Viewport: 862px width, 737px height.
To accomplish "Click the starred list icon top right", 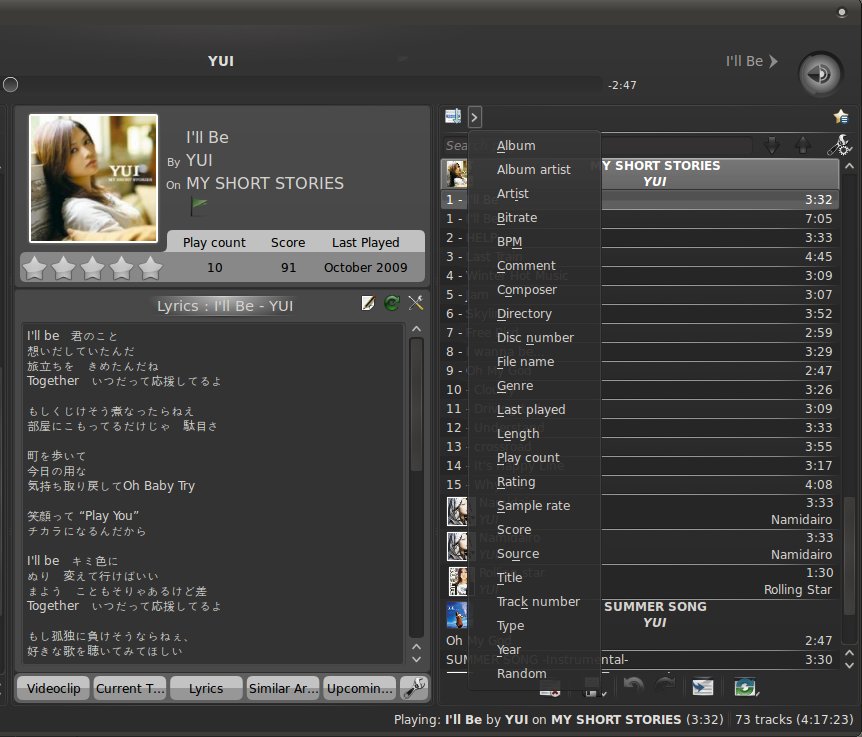I will click(841, 117).
